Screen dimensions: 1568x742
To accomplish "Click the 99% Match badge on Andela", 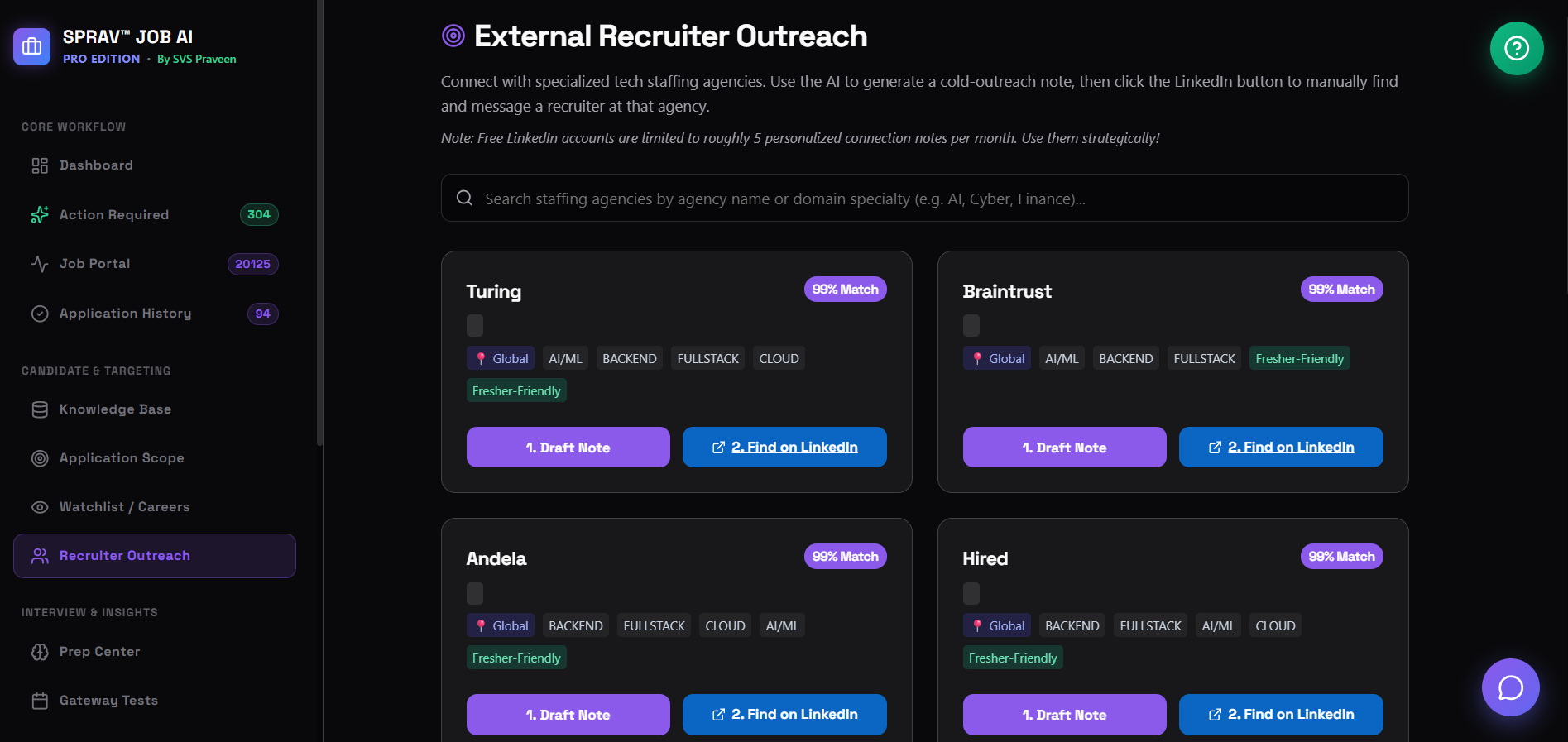I will click(x=846, y=557).
